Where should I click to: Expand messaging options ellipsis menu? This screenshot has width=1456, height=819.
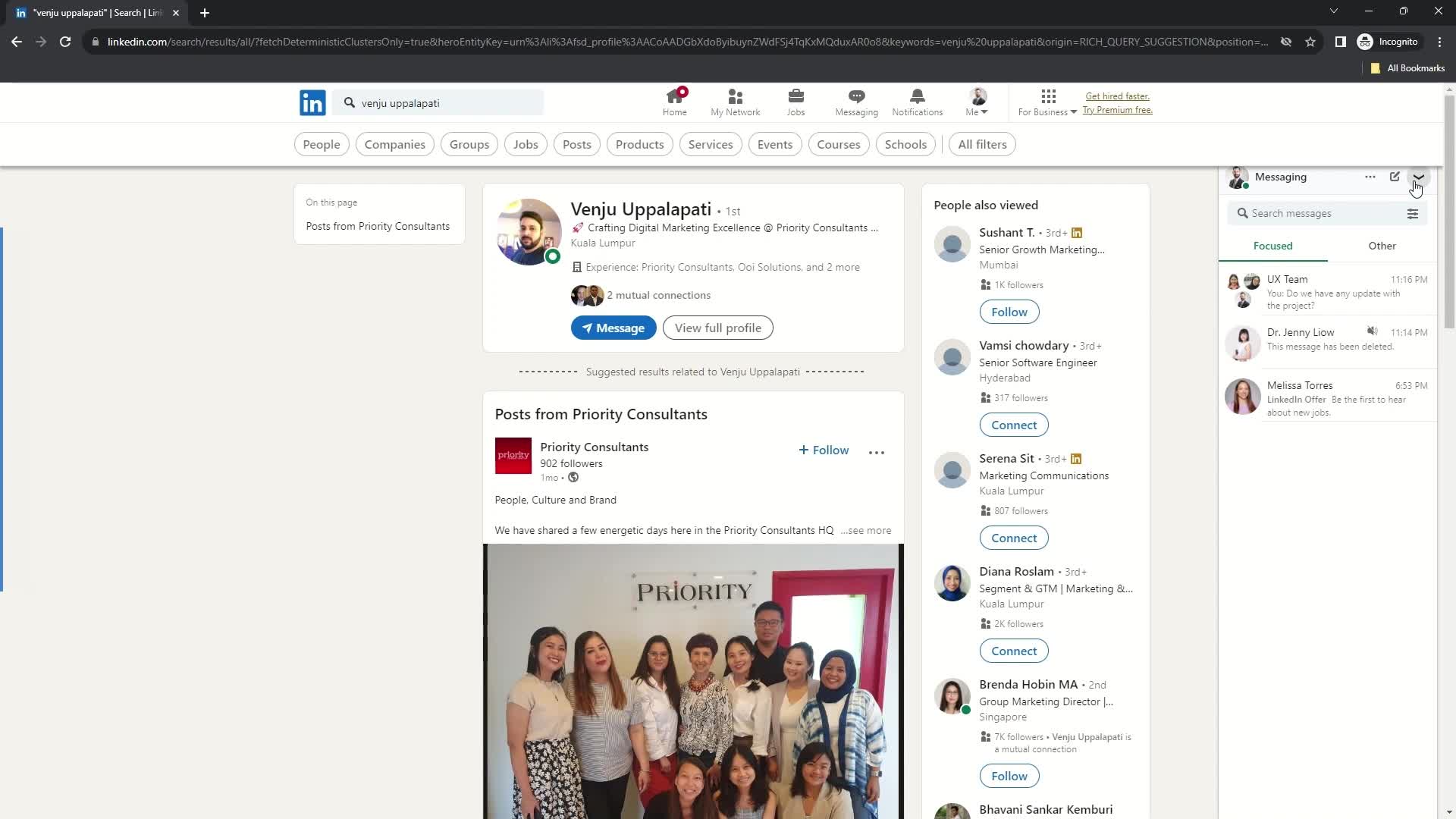pos(1370,176)
